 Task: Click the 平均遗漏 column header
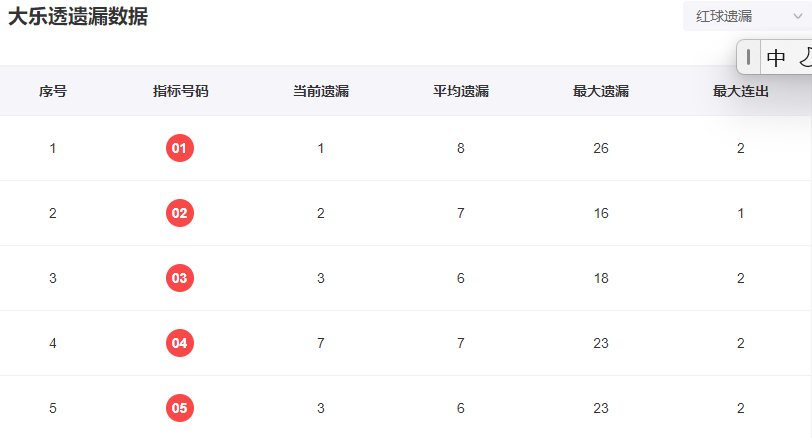click(x=461, y=91)
